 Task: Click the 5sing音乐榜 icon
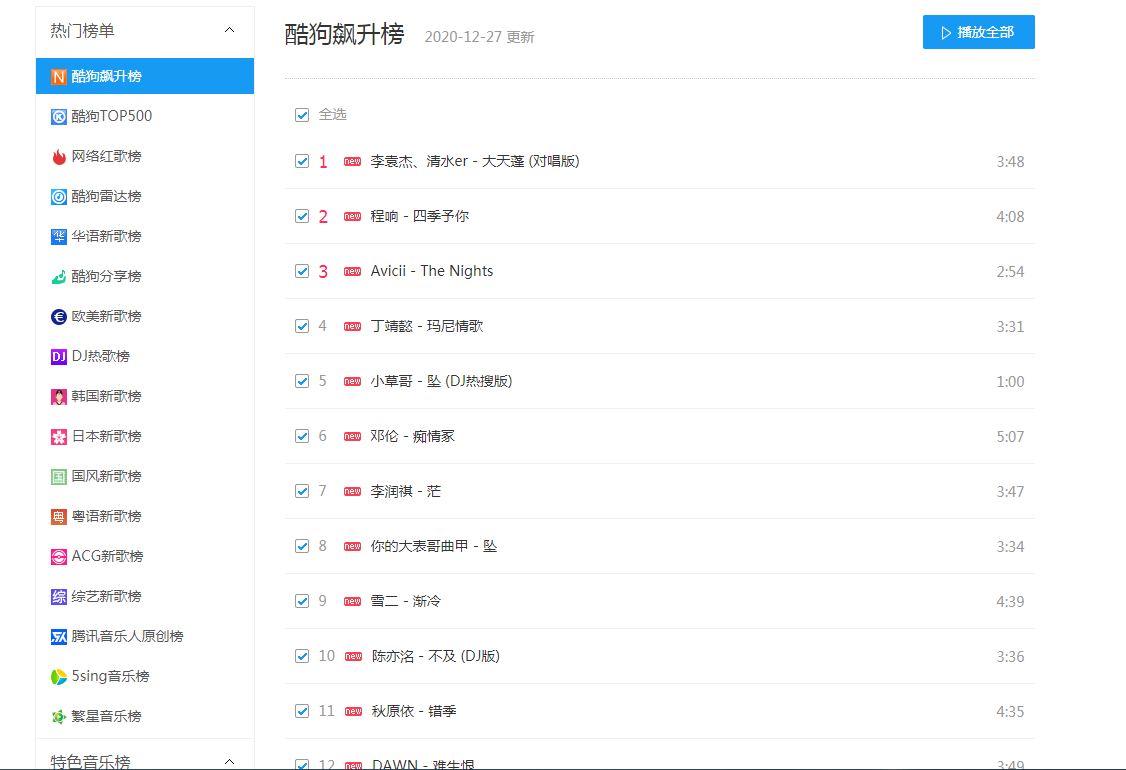click(x=59, y=677)
